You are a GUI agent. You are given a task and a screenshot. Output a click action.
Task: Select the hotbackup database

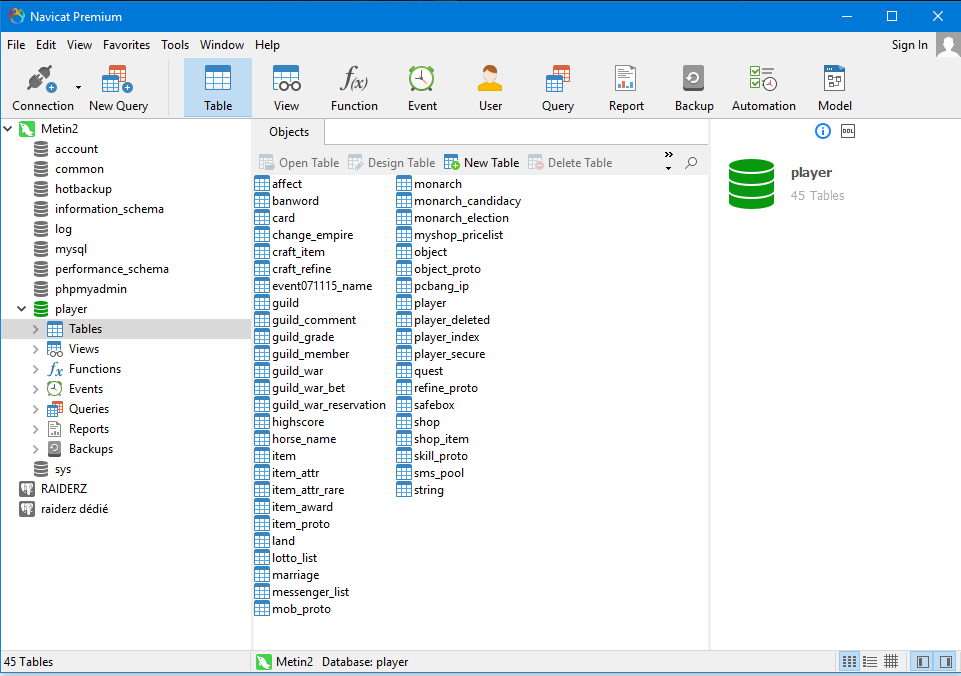click(83, 189)
